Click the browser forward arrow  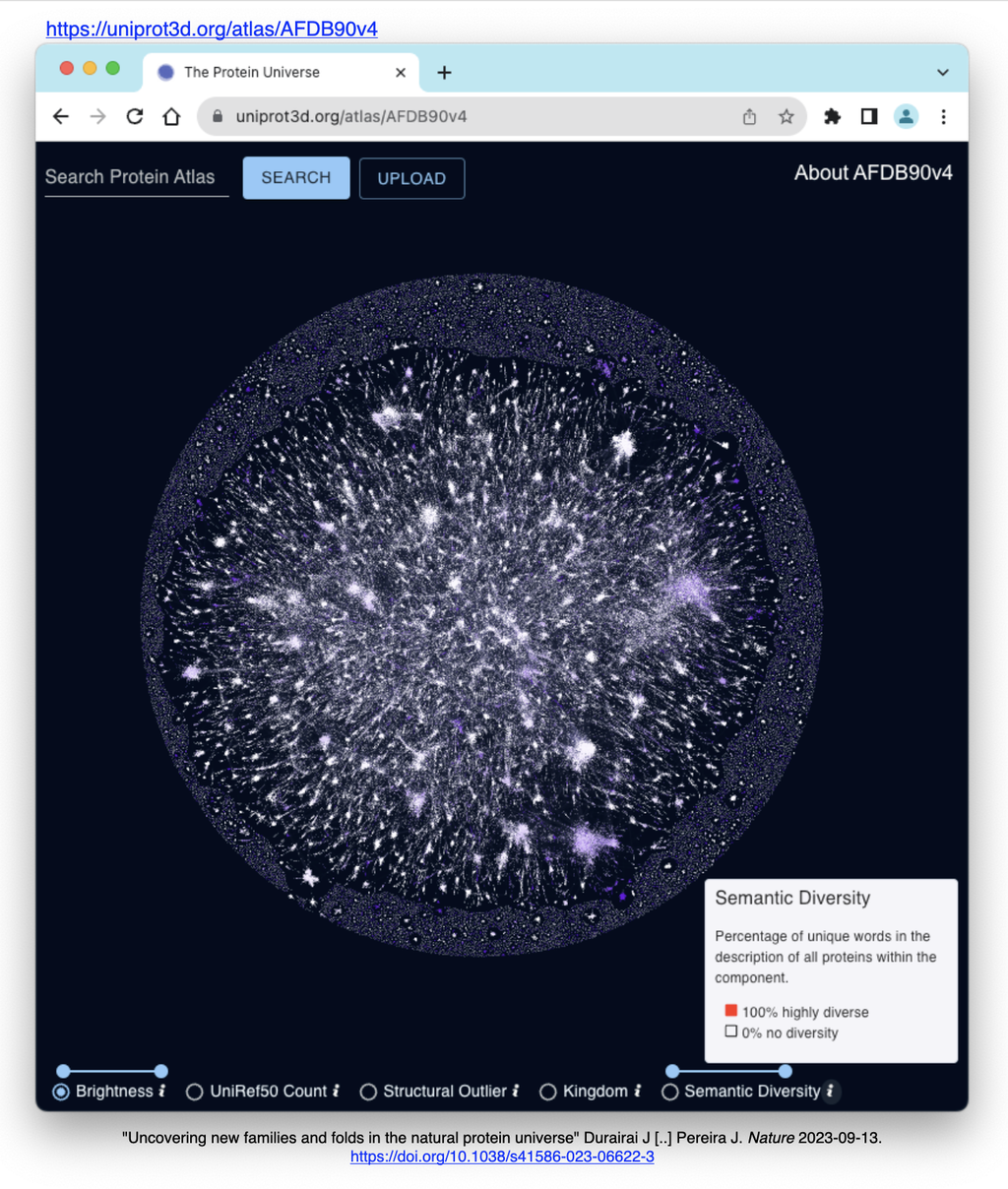[97, 116]
